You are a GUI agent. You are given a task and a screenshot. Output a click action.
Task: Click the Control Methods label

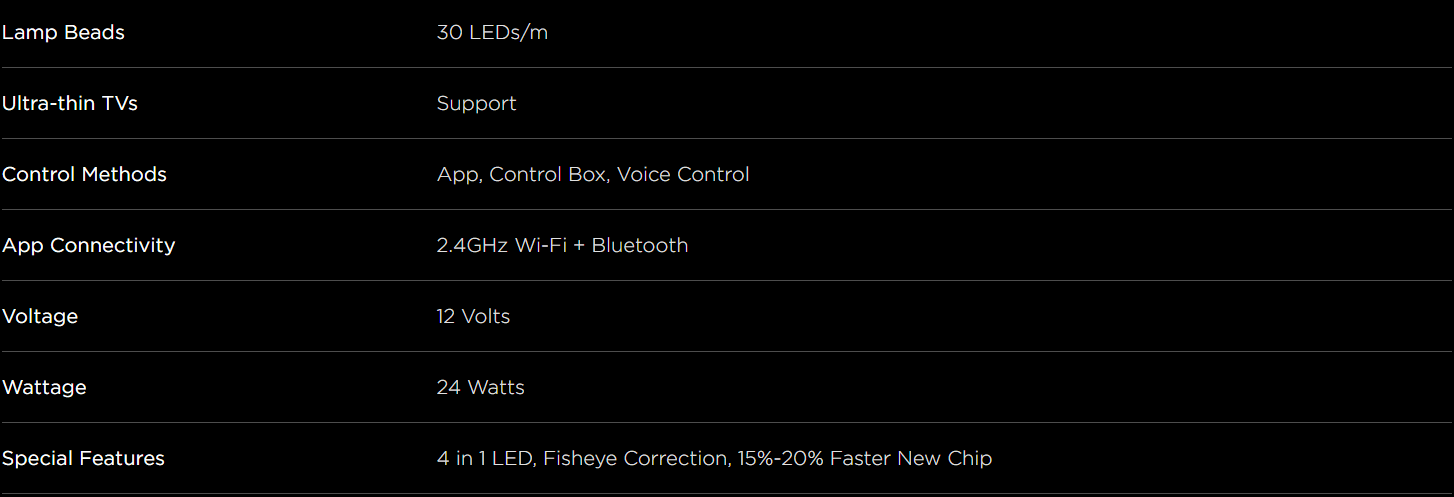coord(84,174)
